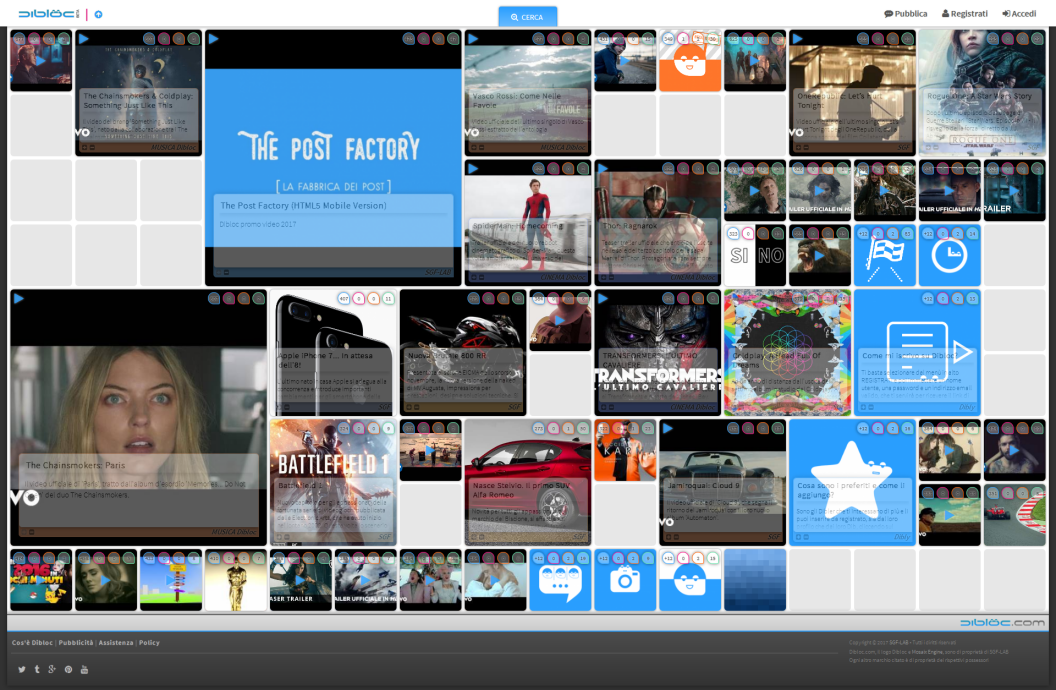Click the clock icon tile

[x=949, y=255]
